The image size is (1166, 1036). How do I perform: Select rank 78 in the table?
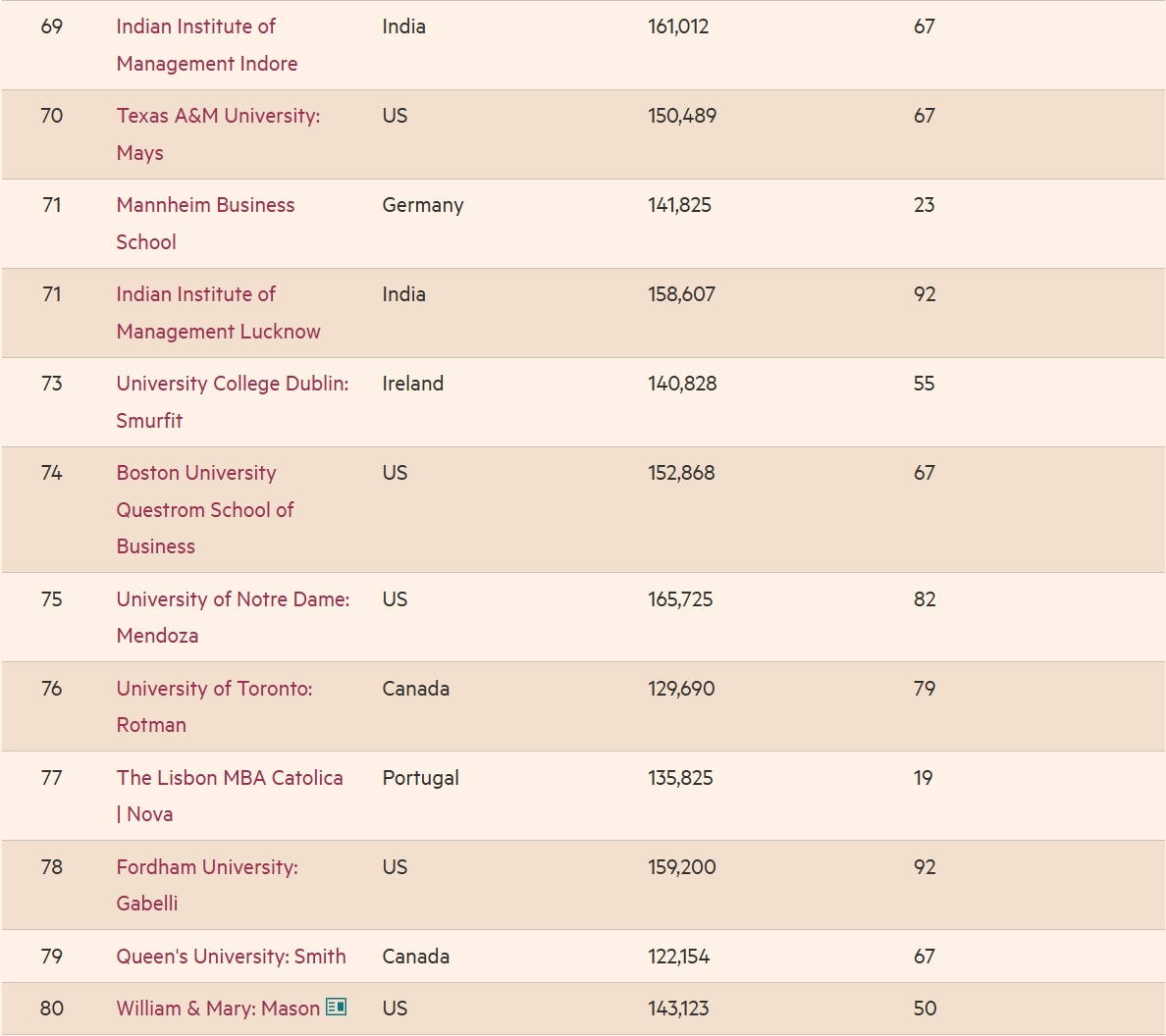(51, 866)
